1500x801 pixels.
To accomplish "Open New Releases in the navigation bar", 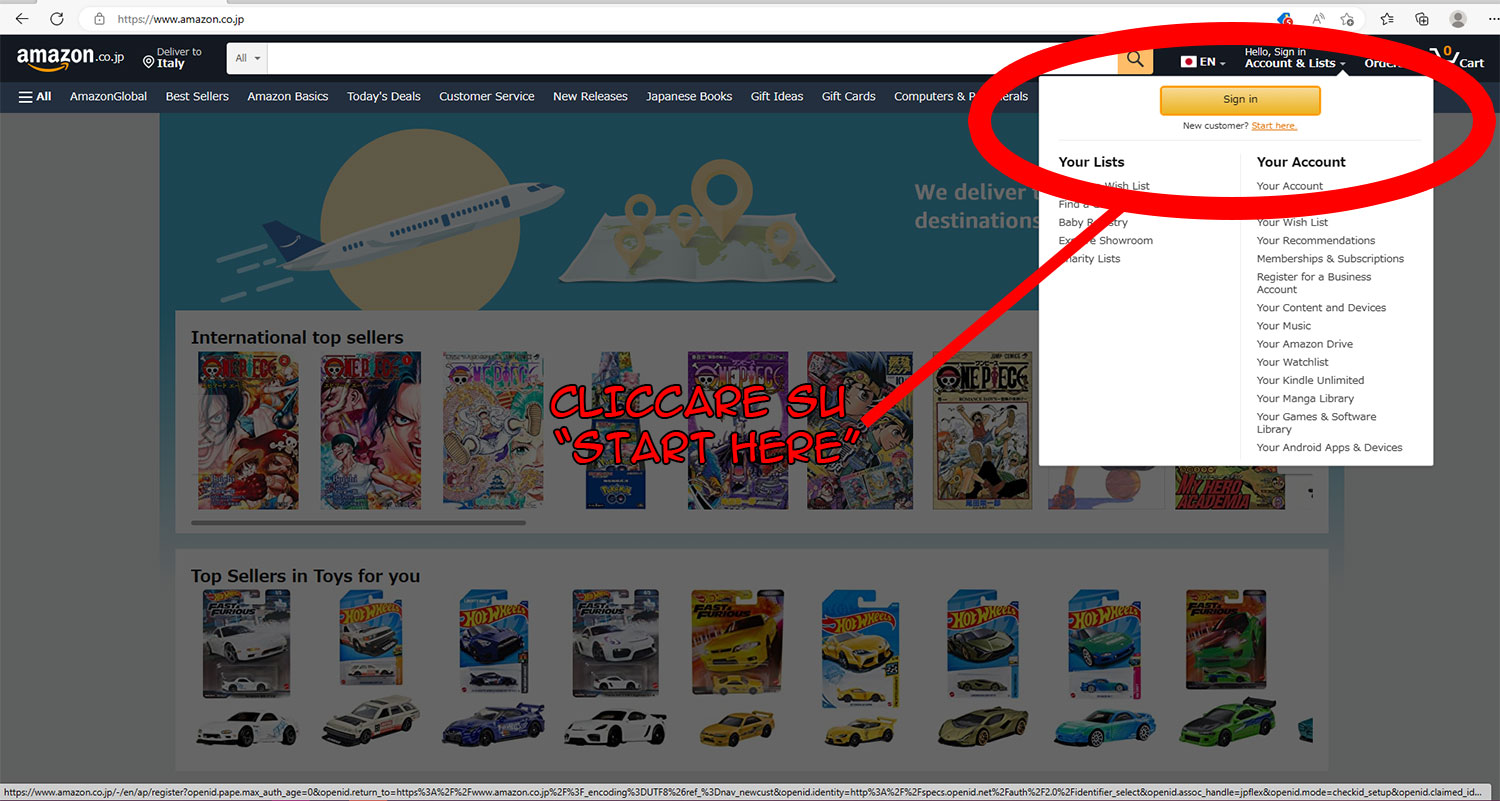I will pyautogui.click(x=590, y=97).
